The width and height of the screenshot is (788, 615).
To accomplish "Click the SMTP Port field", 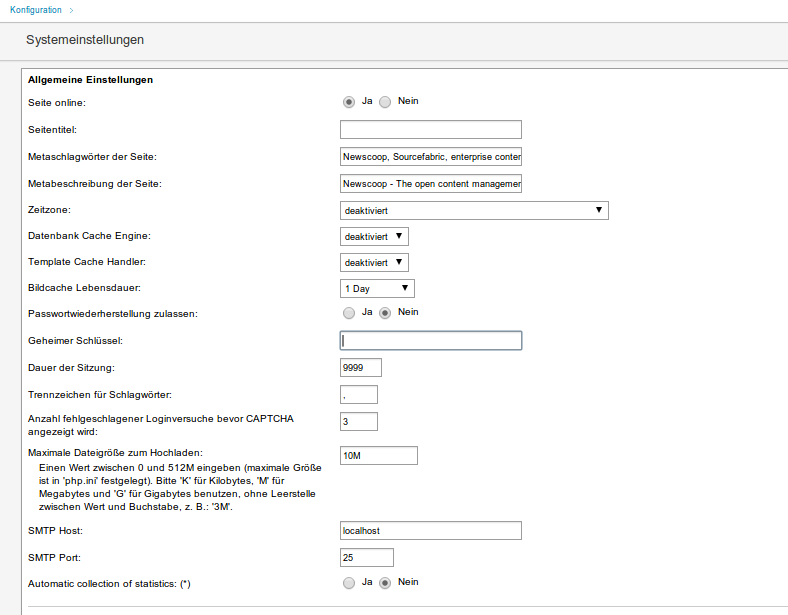I will (x=367, y=558).
